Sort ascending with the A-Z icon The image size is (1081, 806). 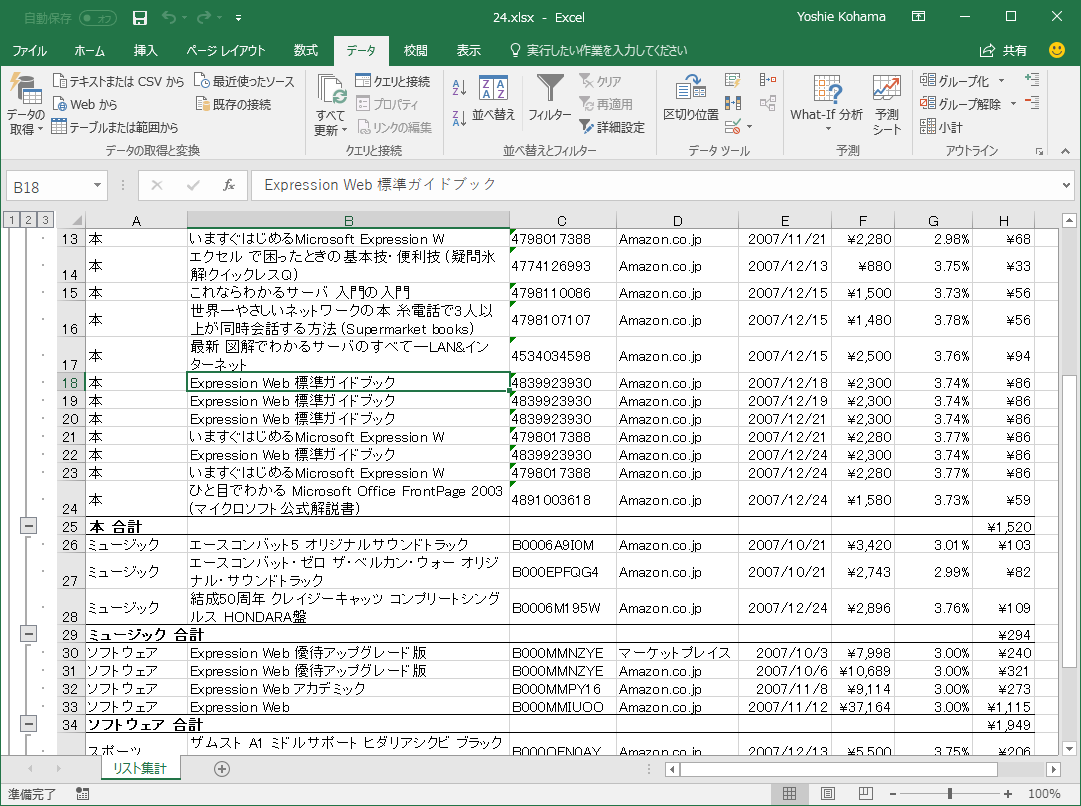459,87
